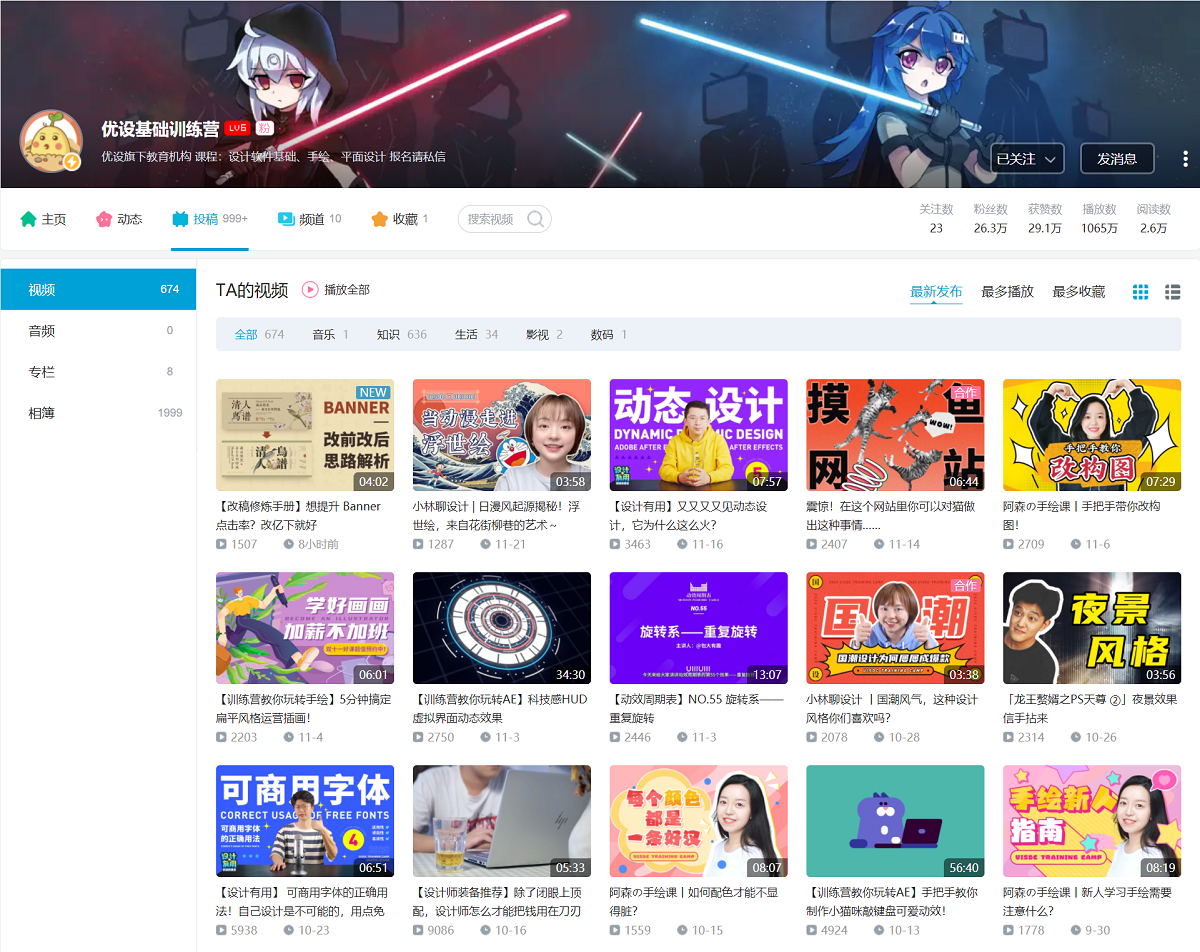This screenshot has width=1200, height=952.
Task: Open the 浮世绘 video thumbnail
Action: click(x=502, y=435)
